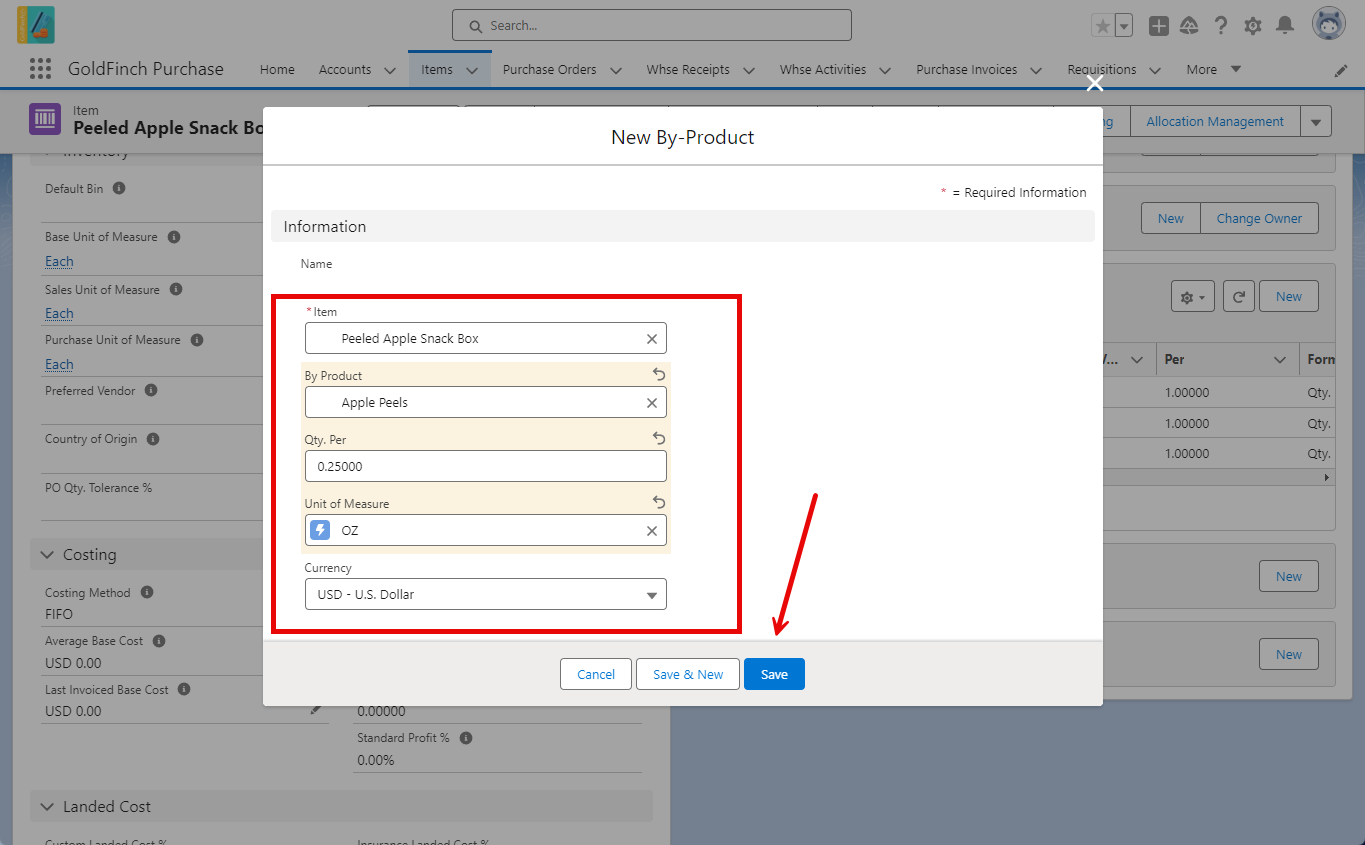Screen dimensions: 1365x845
Task: Open the help question mark icon
Action: [1221, 26]
